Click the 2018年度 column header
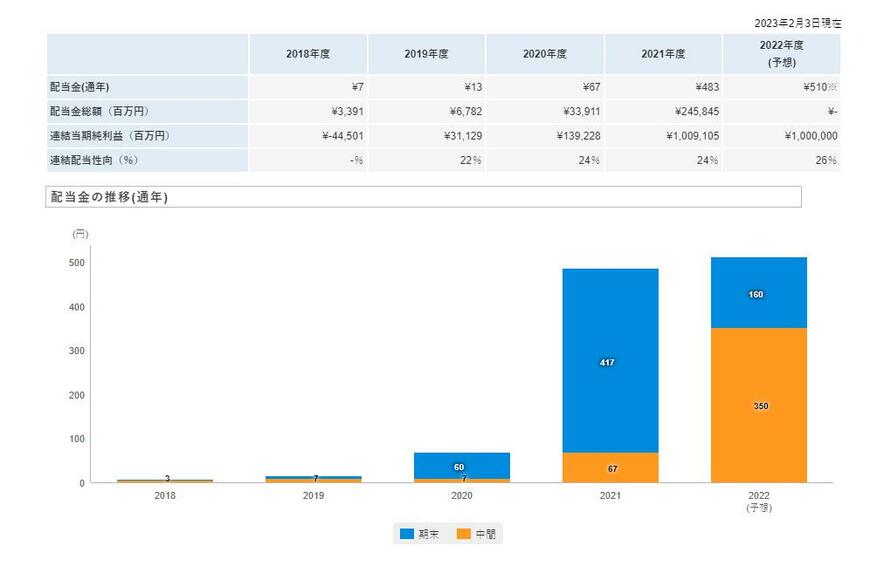The width and height of the screenshot is (870, 580). click(x=308, y=54)
